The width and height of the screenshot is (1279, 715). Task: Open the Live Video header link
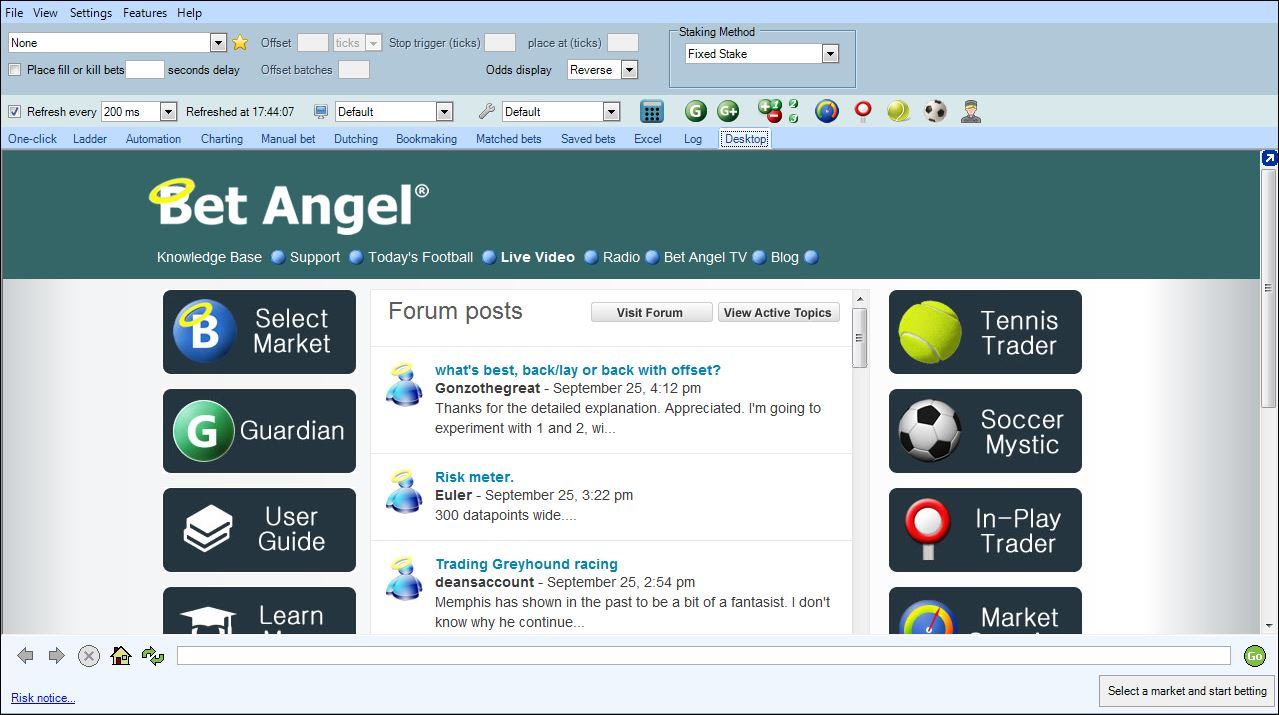click(538, 257)
